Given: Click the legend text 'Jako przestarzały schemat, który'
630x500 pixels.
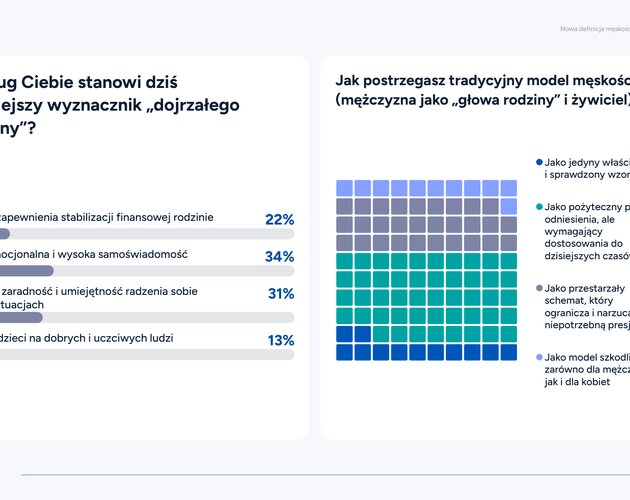Looking at the screenshot, I should (x=585, y=294).
